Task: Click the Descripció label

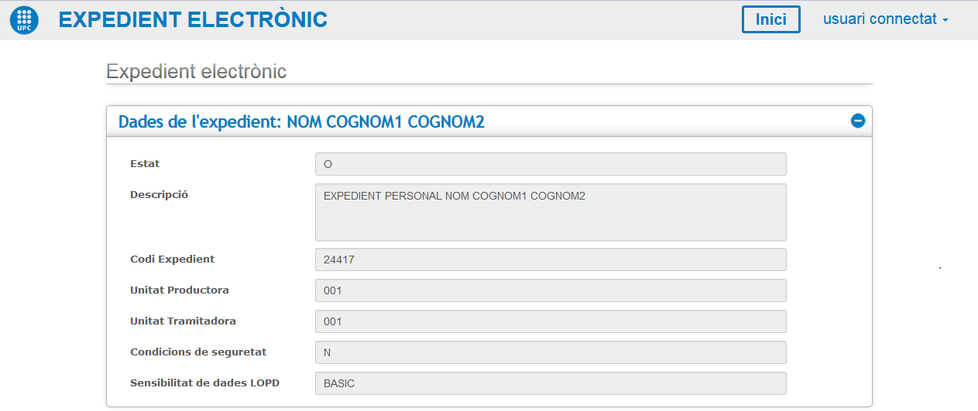Action: point(160,194)
